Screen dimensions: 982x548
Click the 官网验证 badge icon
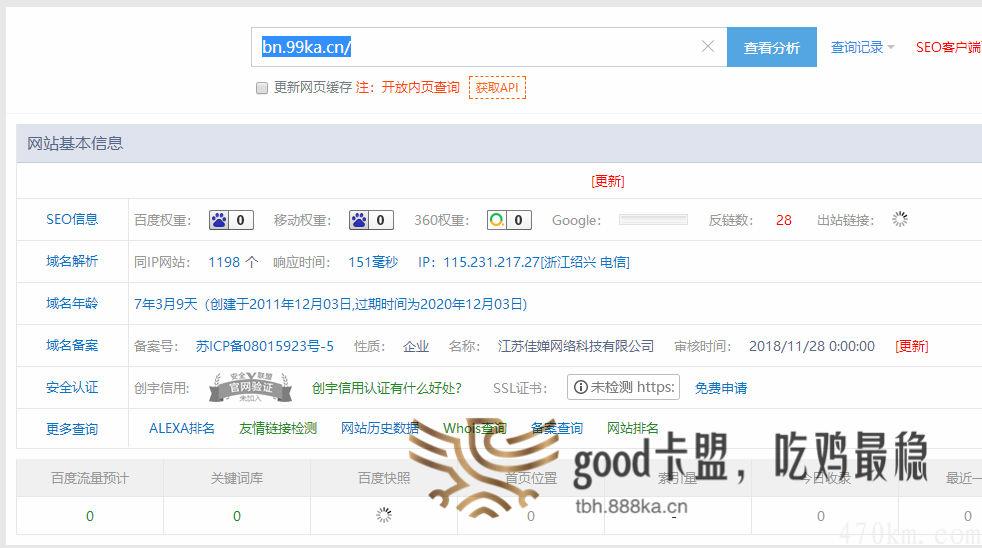click(251, 387)
